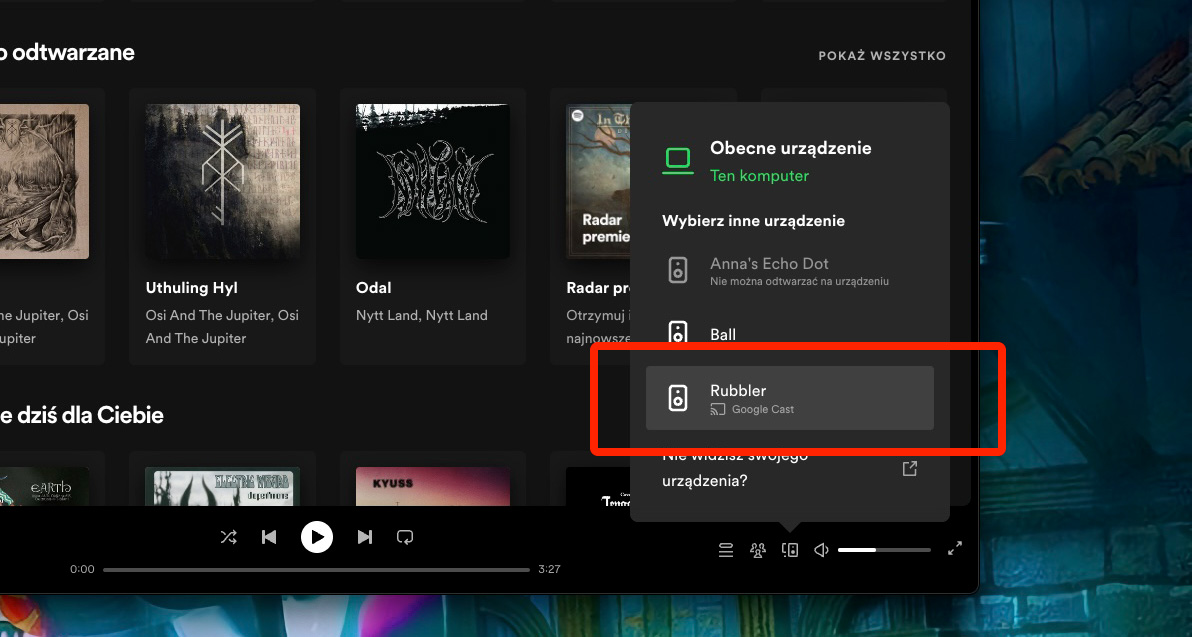
Task: Click the green computer icon beside Obecne urządzenie
Action: point(678,159)
